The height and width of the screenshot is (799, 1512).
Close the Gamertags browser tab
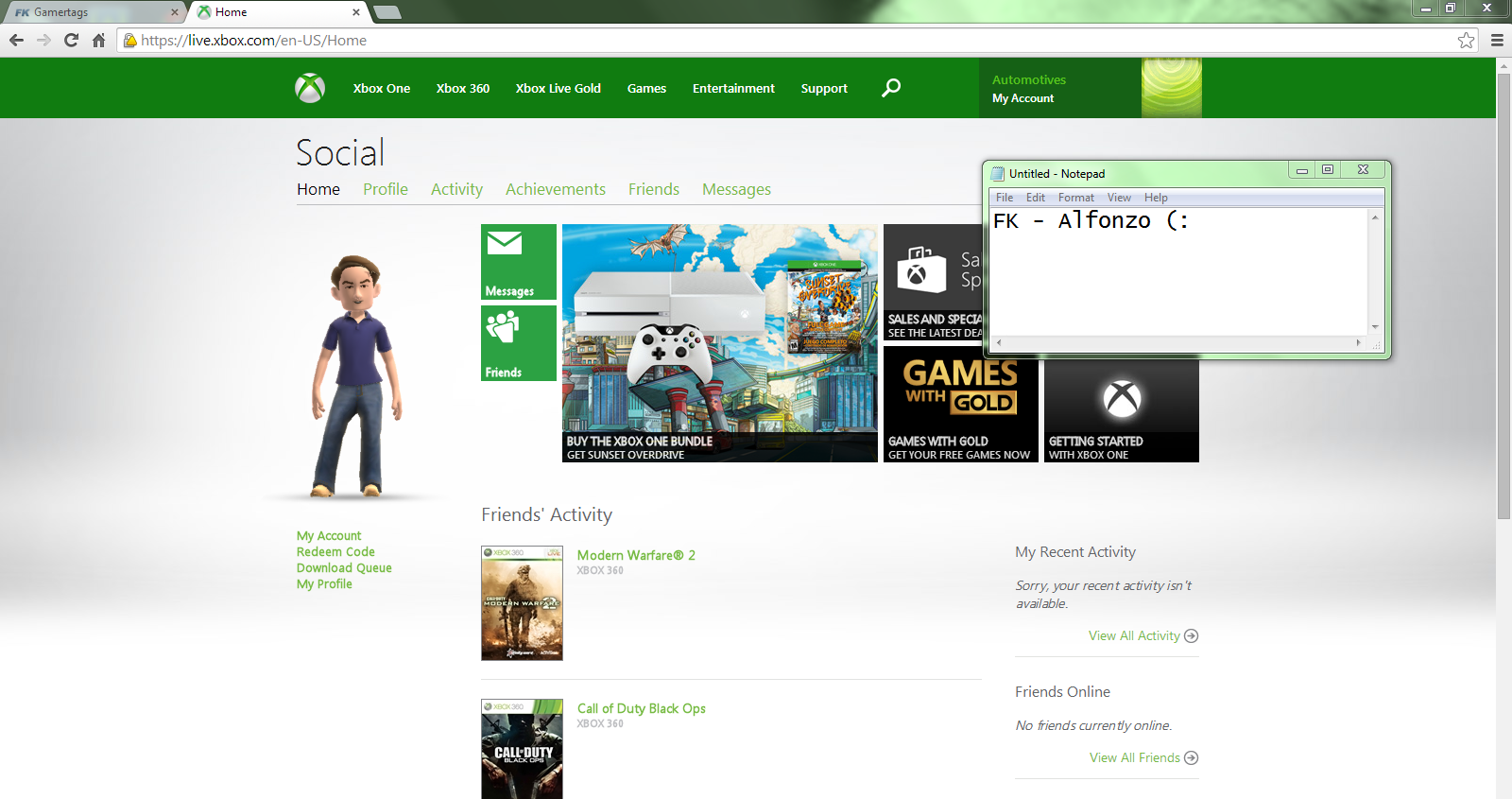point(175,12)
